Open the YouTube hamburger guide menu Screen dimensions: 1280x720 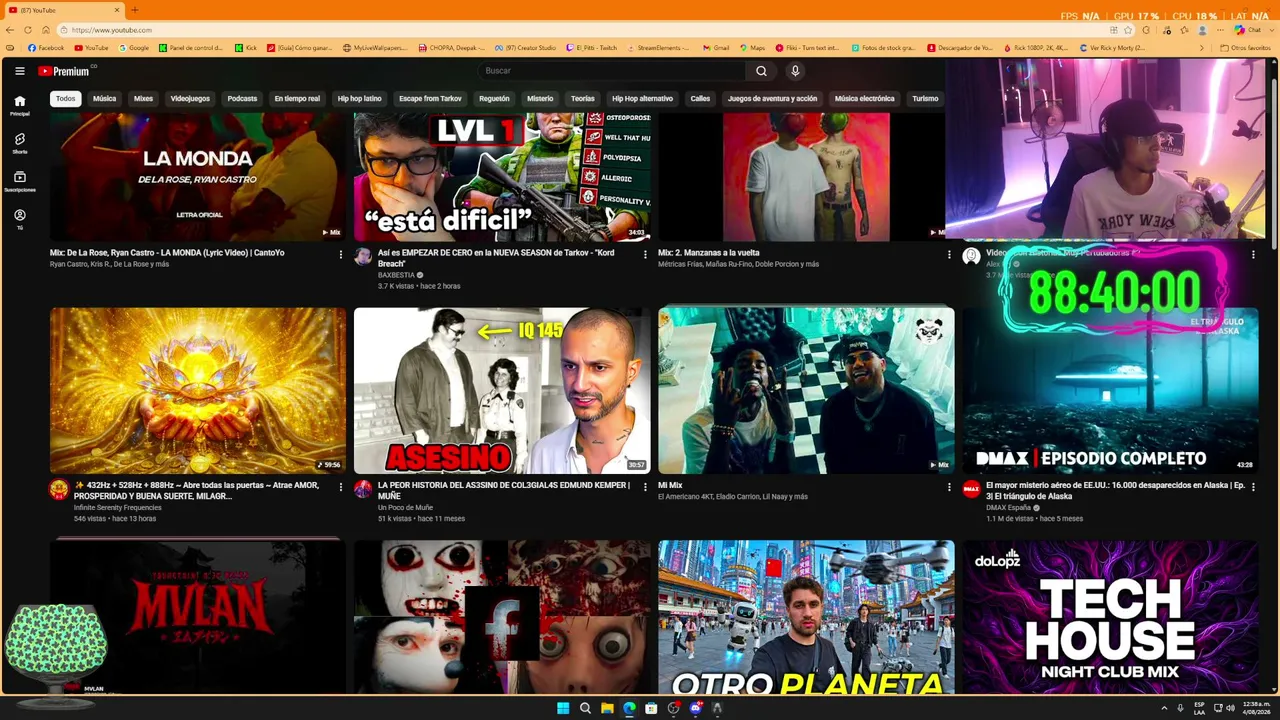click(x=20, y=71)
